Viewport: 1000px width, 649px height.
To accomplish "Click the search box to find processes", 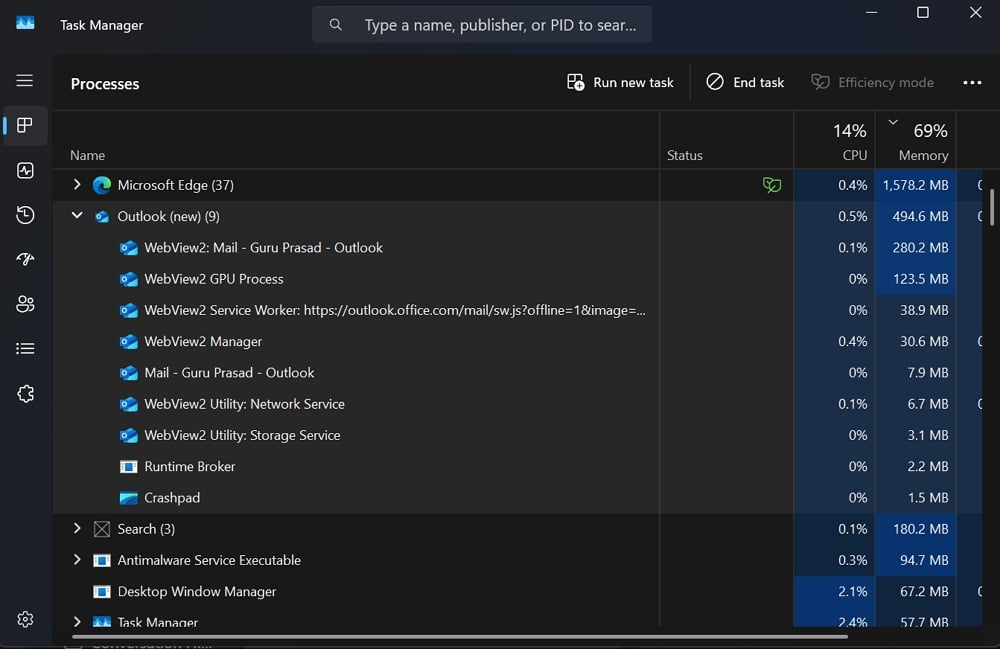I will pos(482,25).
